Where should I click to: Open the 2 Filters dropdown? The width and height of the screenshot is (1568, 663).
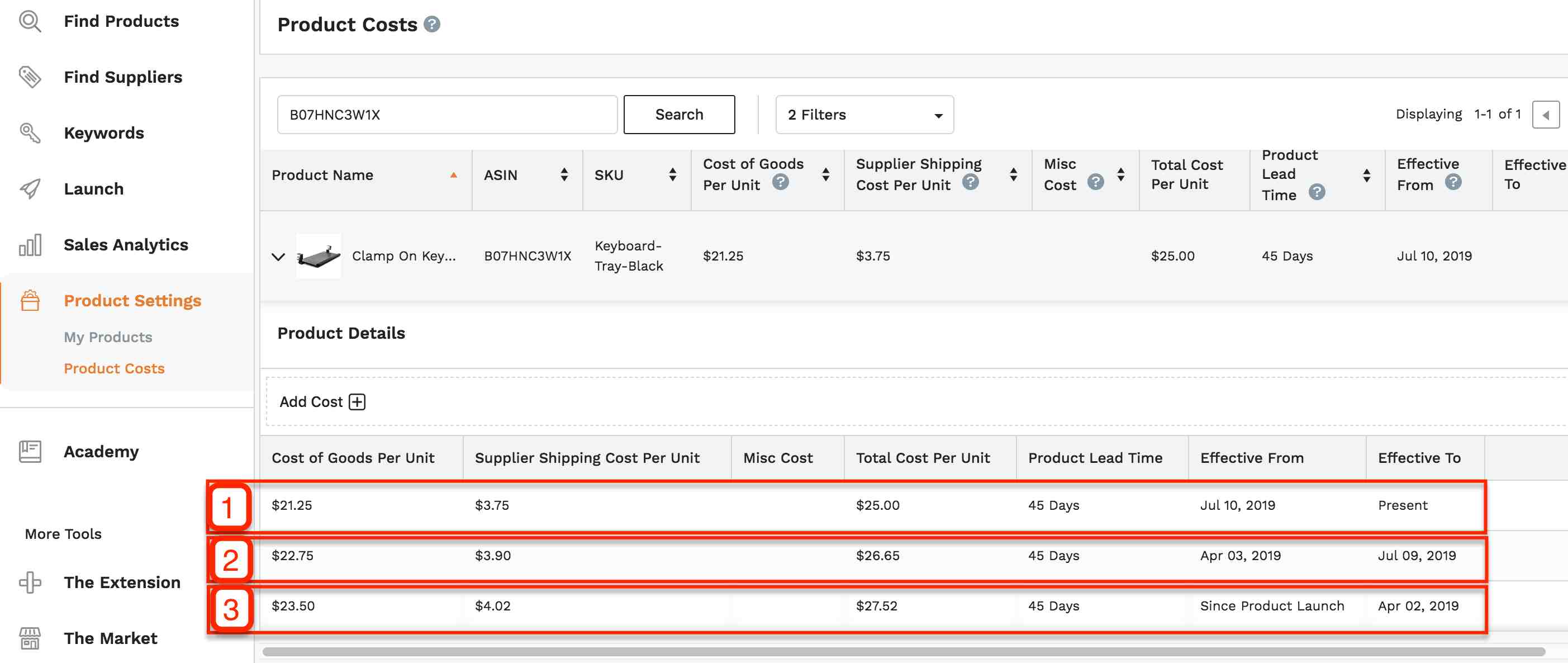[864, 115]
